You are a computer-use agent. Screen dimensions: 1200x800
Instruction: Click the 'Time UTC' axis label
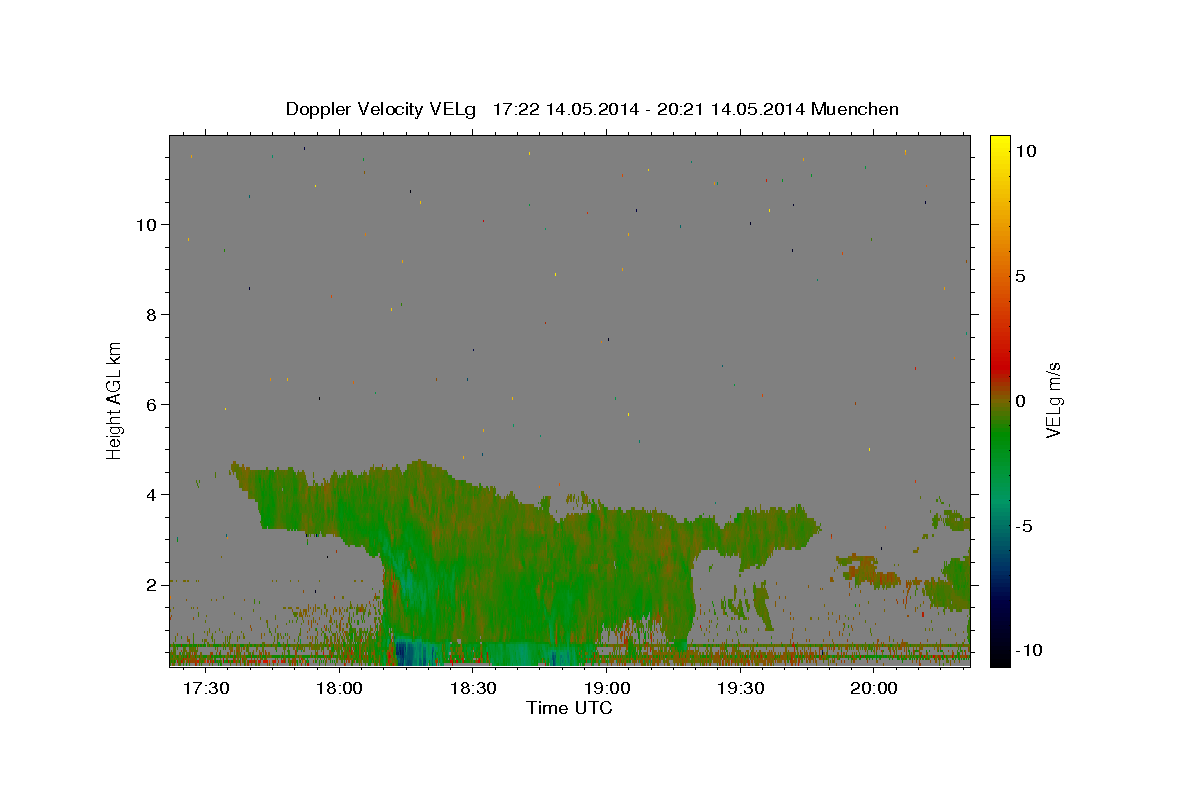(570, 708)
